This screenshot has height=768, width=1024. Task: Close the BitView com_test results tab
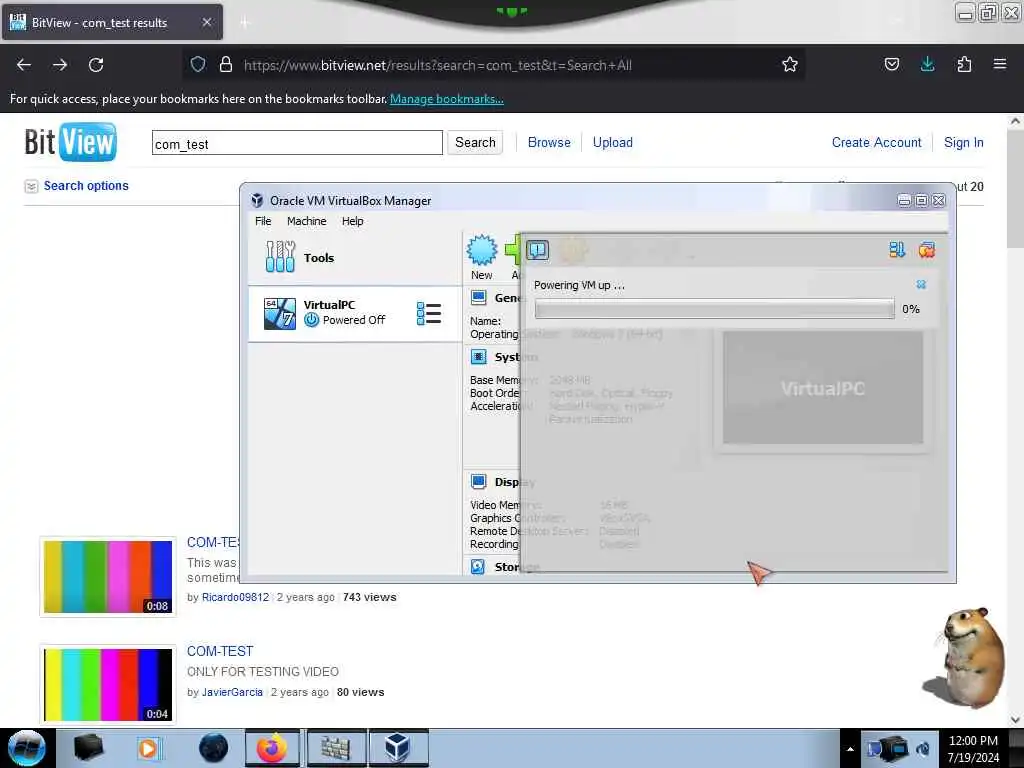[x=207, y=22]
